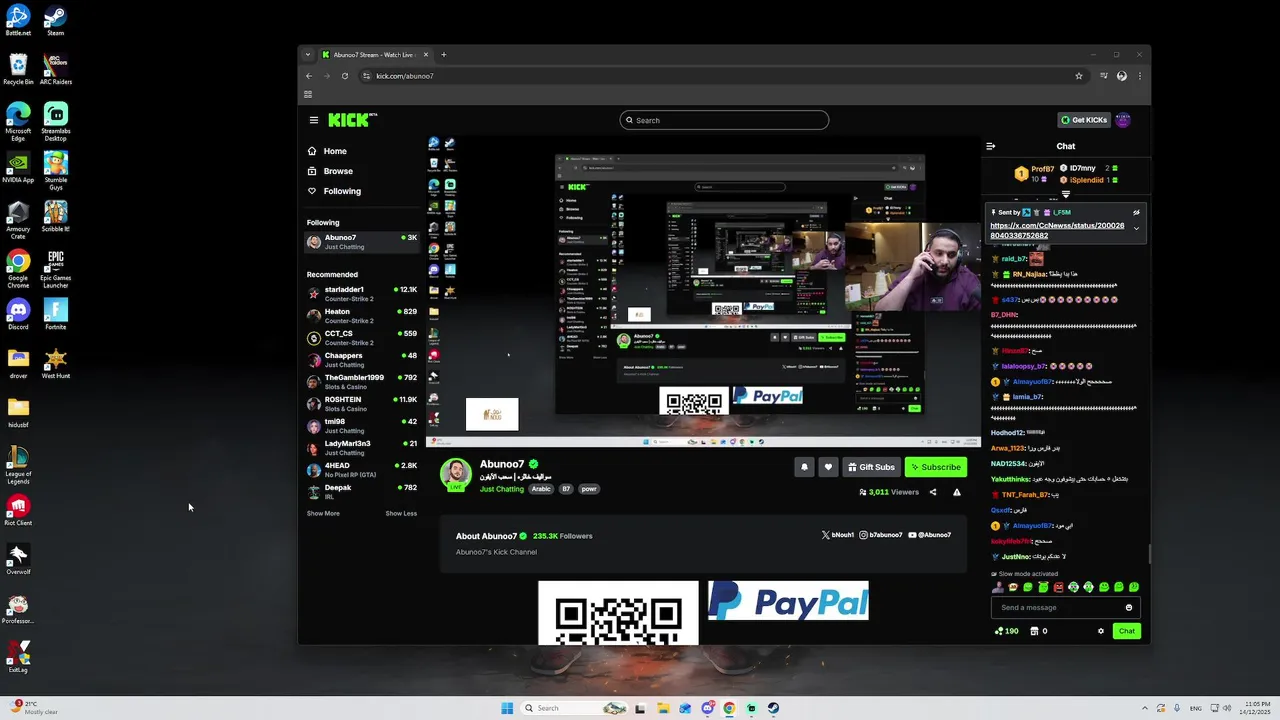Unpin the pinned chat message
This screenshot has height=720, width=1280.
tap(1136, 212)
